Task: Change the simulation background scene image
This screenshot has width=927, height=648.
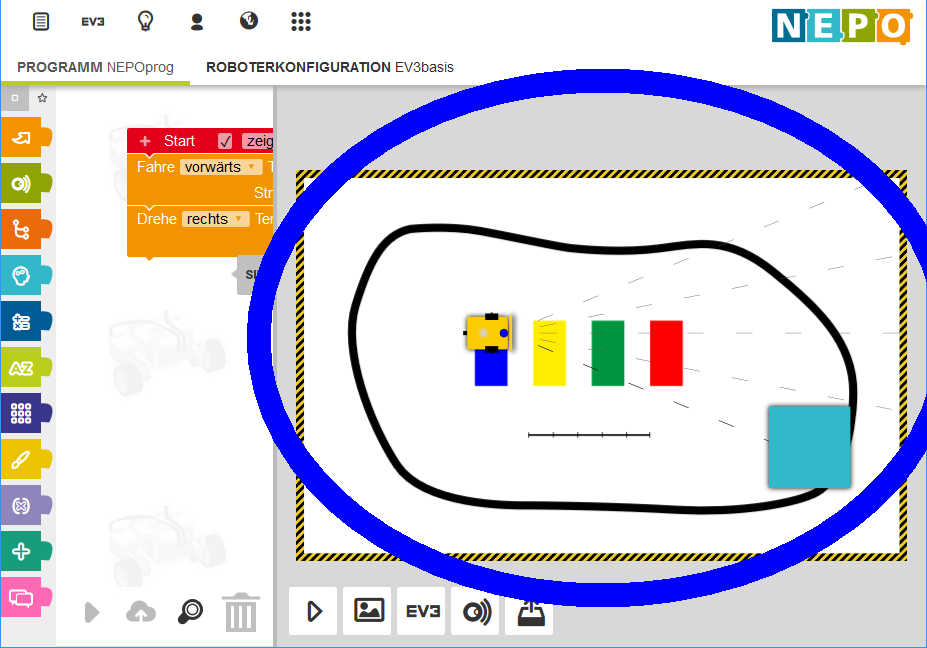Action: click(367, 611)
